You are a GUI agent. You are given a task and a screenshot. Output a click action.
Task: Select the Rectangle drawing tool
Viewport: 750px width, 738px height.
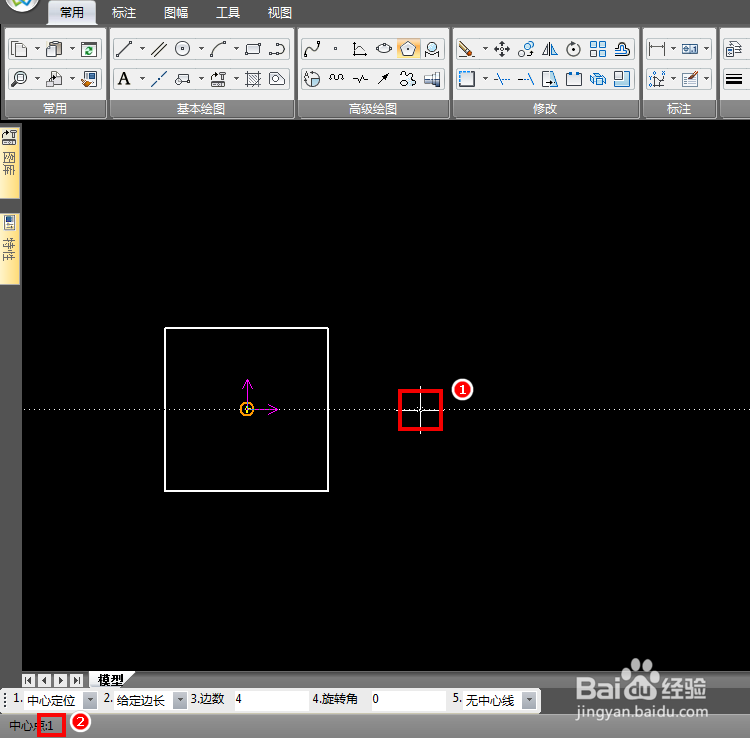tap(253, 49)
